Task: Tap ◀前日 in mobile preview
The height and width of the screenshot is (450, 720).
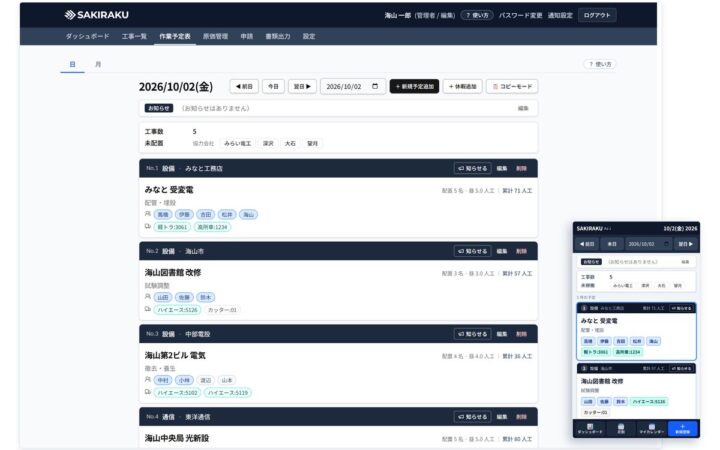Action: click(587, 244)
